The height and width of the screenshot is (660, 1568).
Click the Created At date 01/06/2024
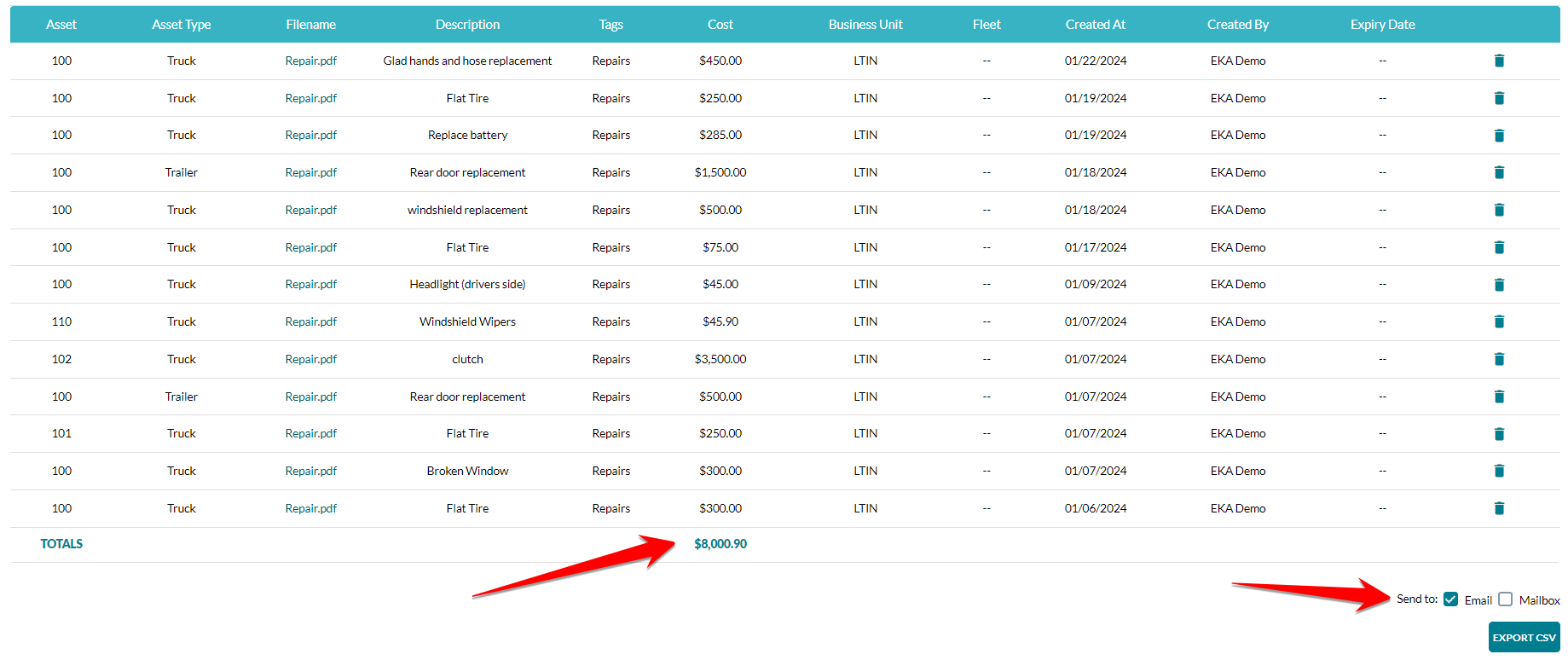point(1096,508)
